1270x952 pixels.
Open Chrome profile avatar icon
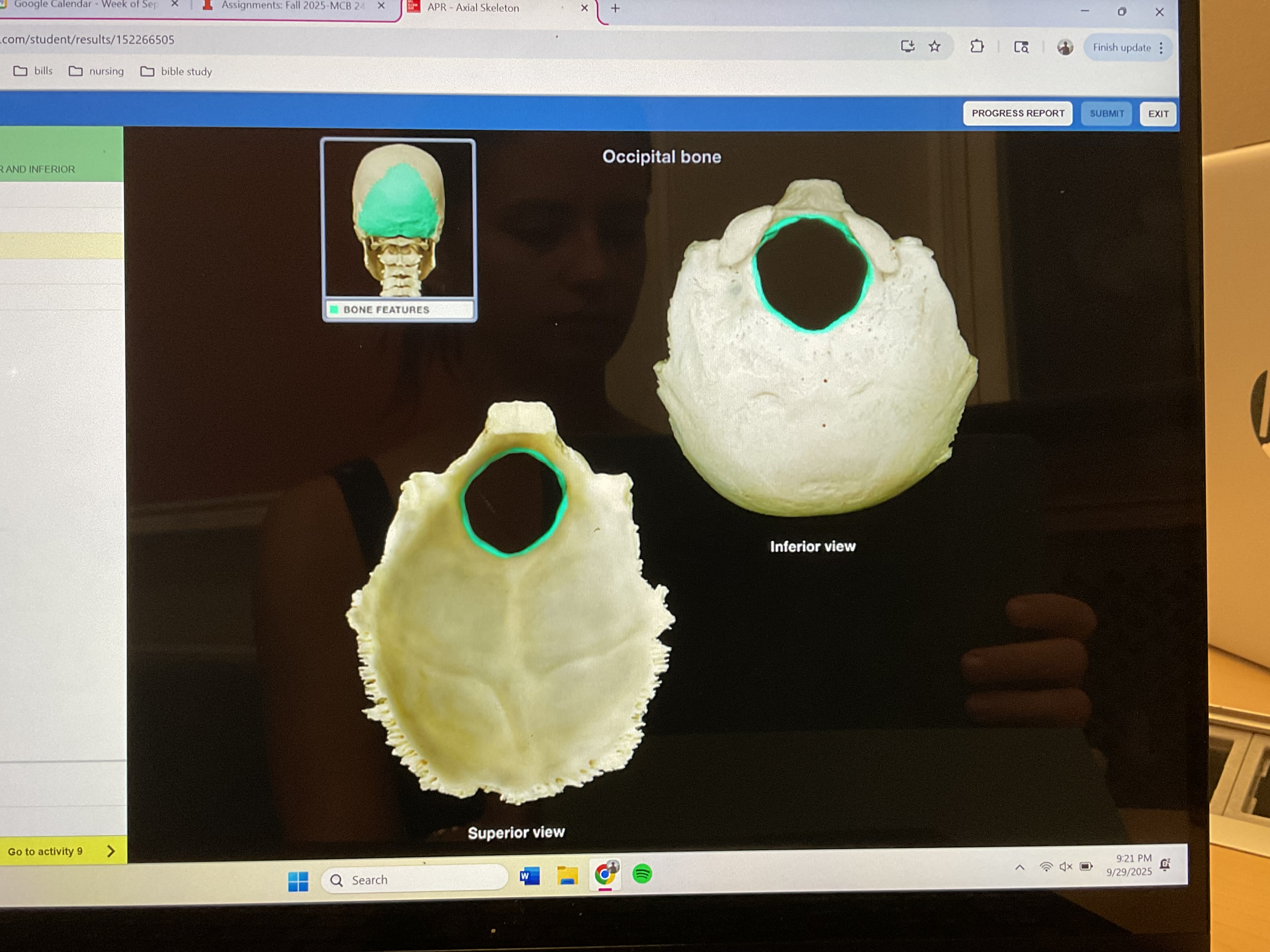[1064, 47]
